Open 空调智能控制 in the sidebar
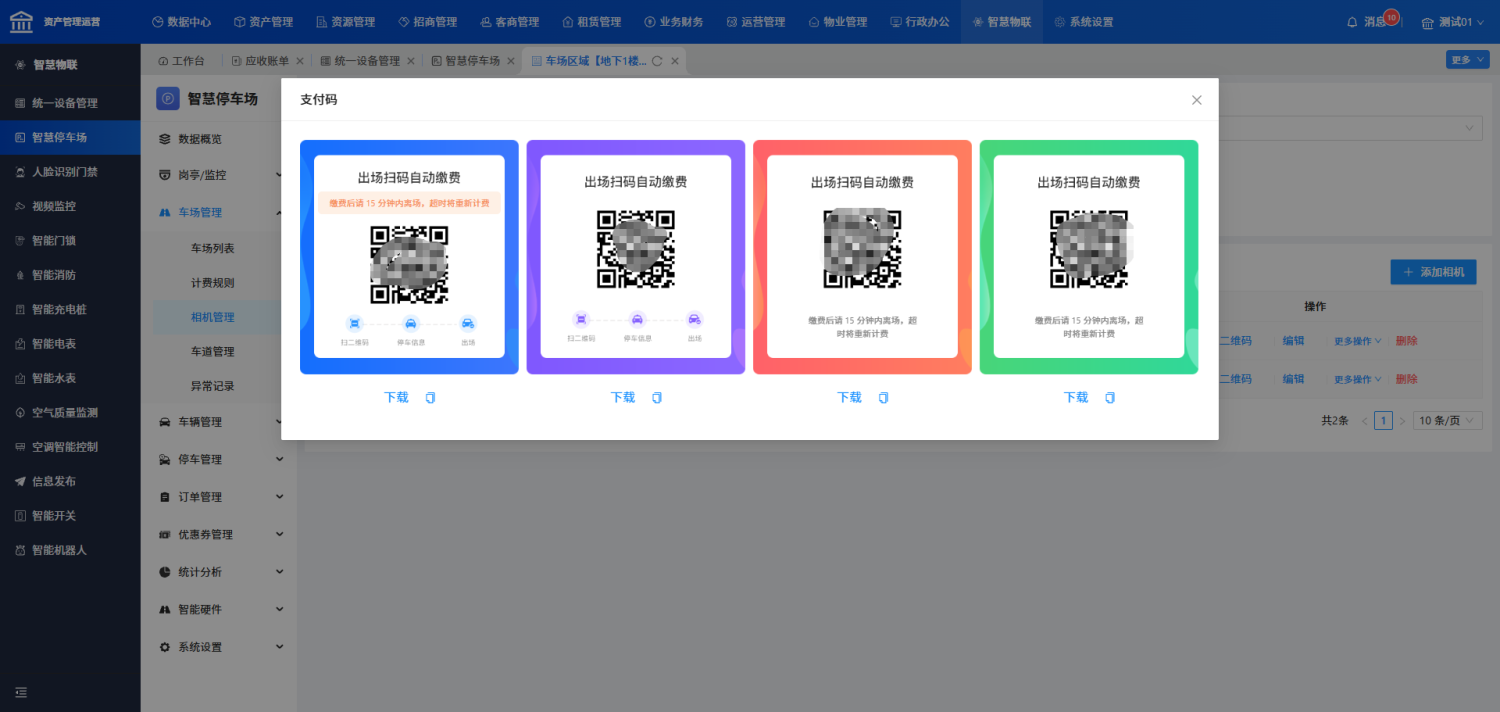Screen dimensions: 1500x712 [x=70, y=447]
